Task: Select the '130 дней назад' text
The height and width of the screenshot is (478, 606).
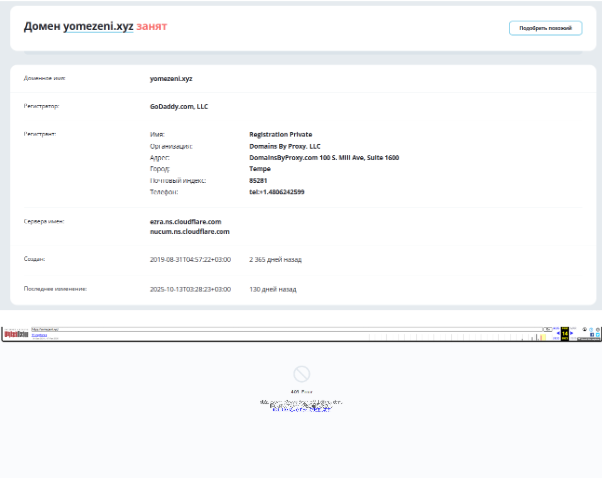Action: click(x=273, y=289)
